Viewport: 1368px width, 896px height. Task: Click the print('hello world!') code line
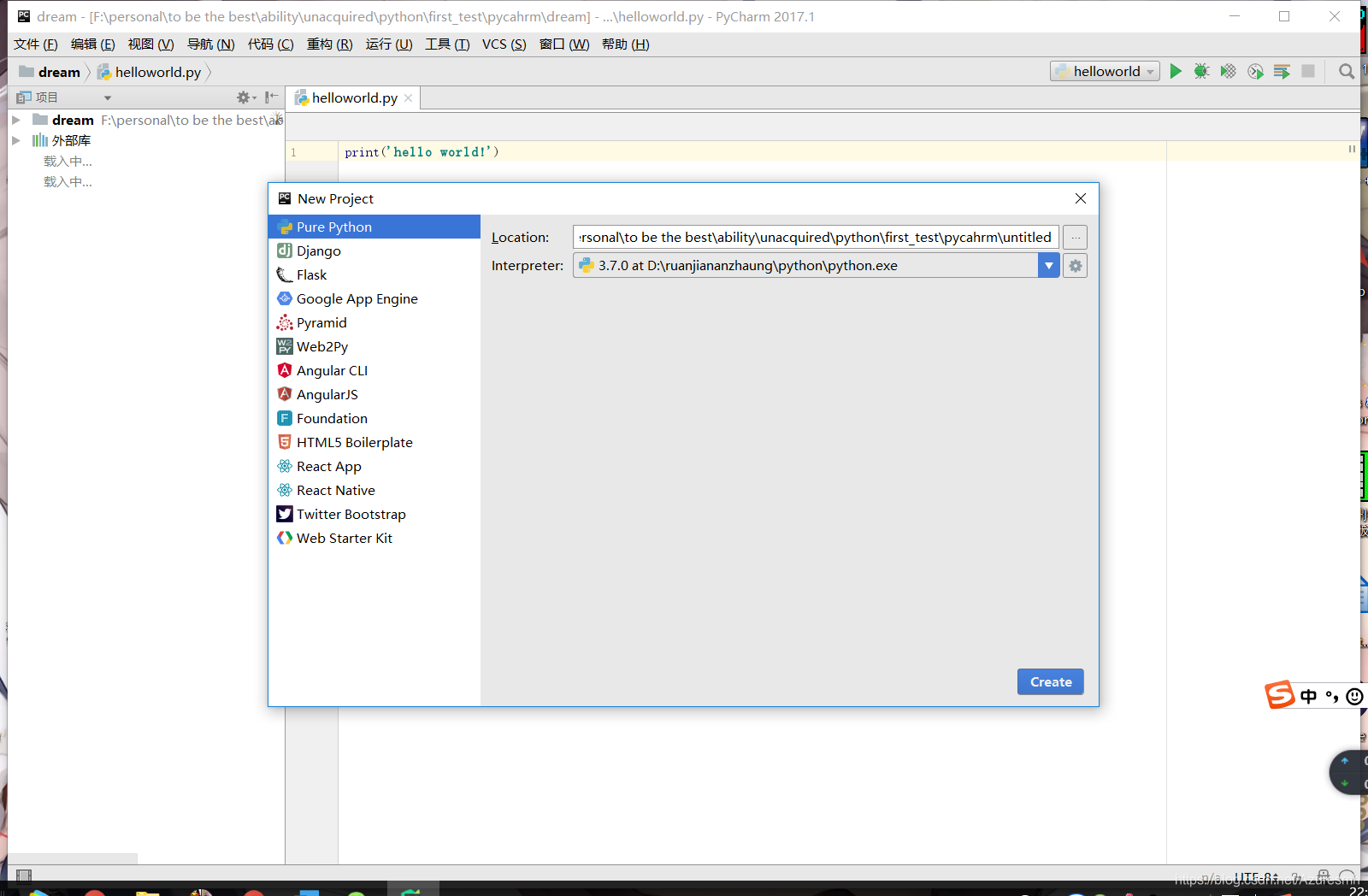point(422,152)
